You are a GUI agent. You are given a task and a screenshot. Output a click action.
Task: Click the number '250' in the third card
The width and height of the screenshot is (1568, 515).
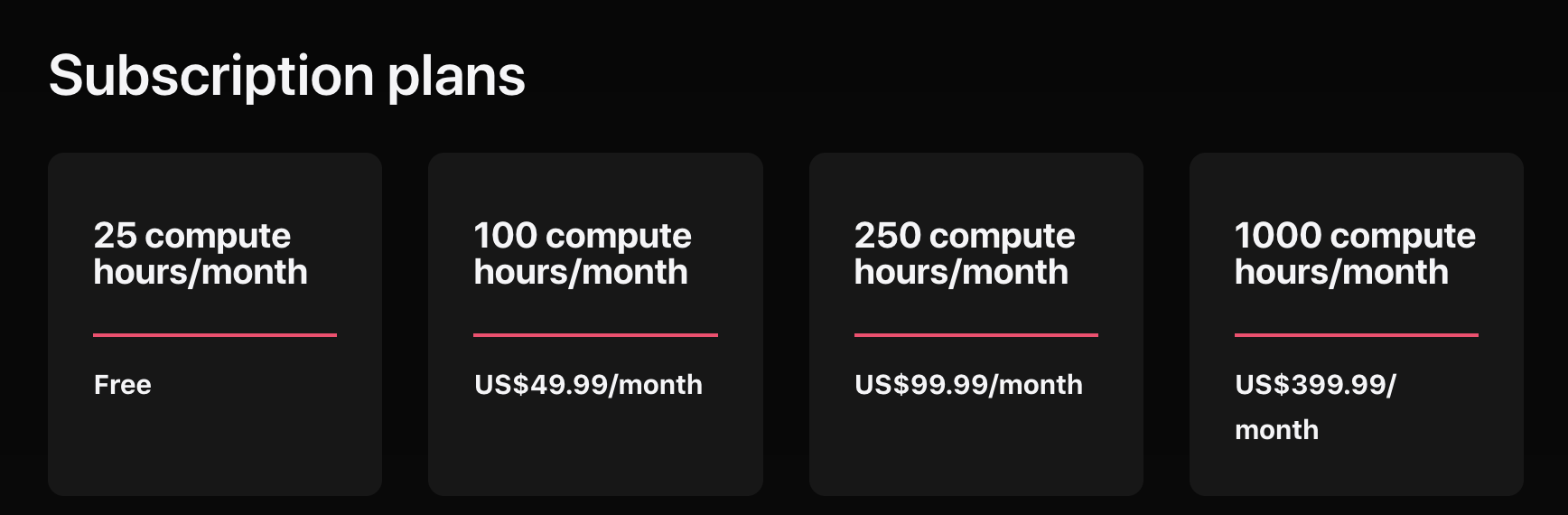[888, 236]
